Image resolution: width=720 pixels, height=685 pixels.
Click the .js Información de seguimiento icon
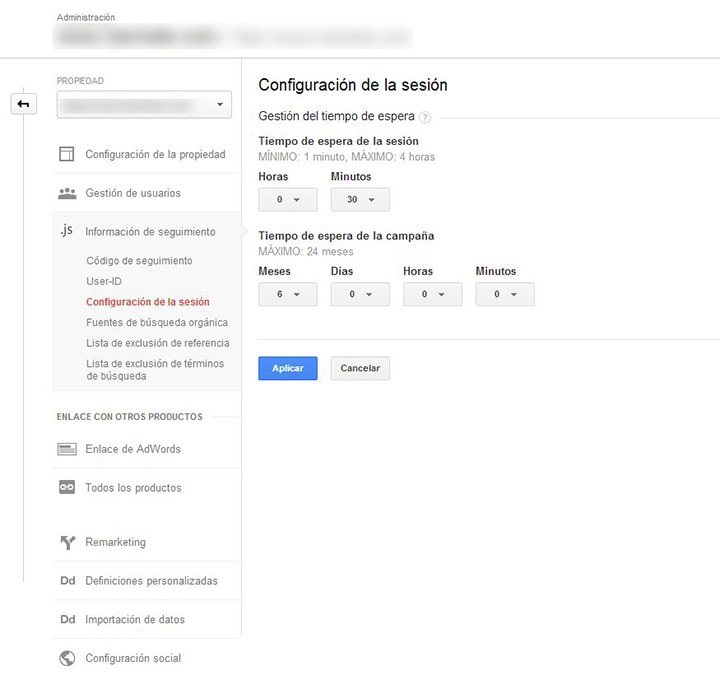tap(67, 231)
